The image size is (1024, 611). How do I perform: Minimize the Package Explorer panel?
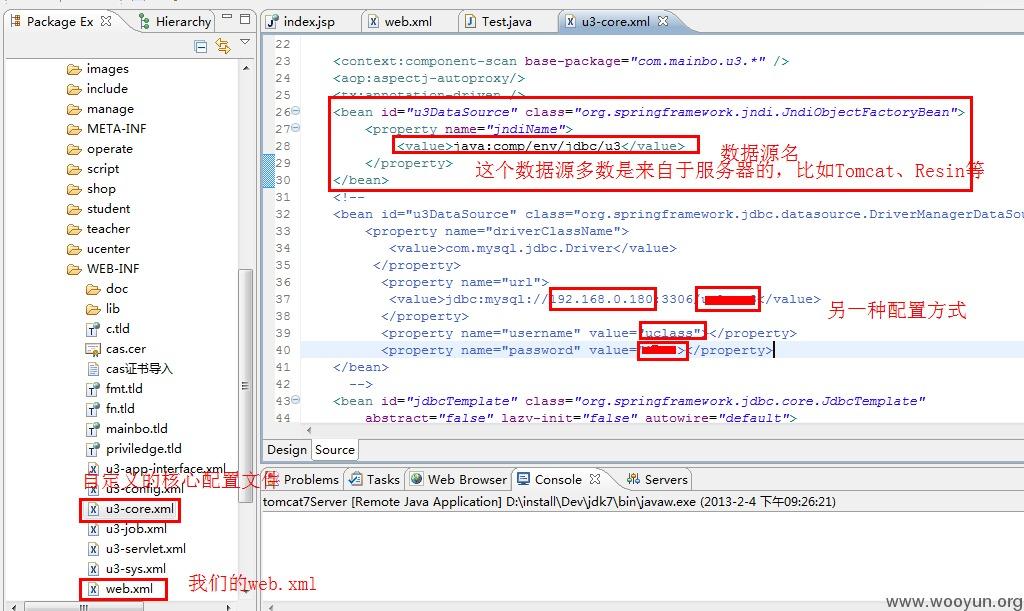[x=227, y=17]
